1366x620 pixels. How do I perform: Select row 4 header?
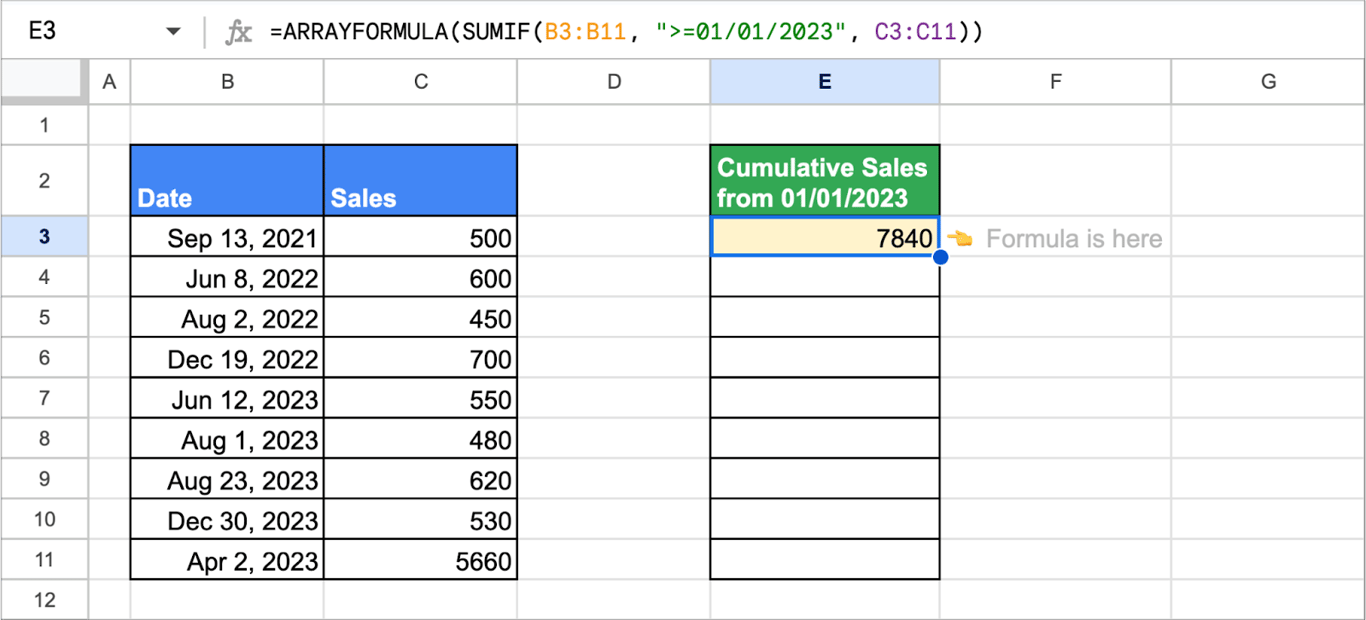(44, 277)
